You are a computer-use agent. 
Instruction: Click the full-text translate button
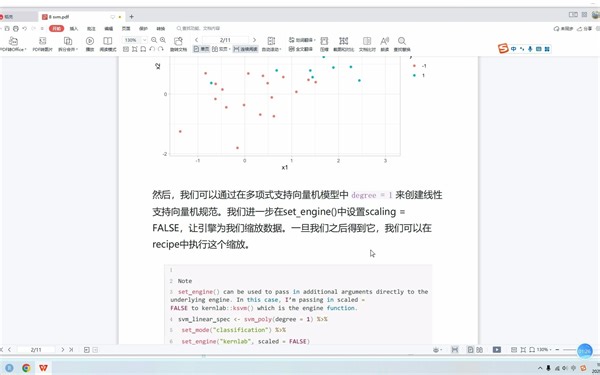click(301, 49)
